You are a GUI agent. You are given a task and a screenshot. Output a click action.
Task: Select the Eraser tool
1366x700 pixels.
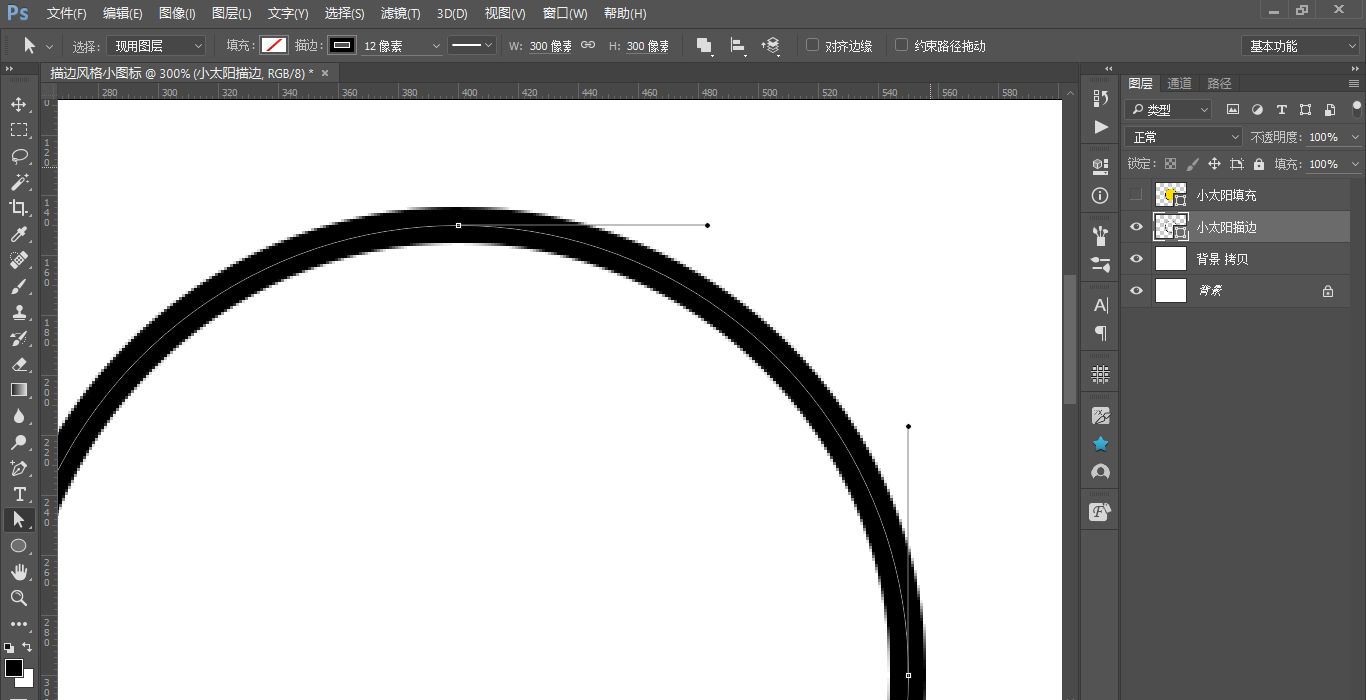[x=18, y=364]
